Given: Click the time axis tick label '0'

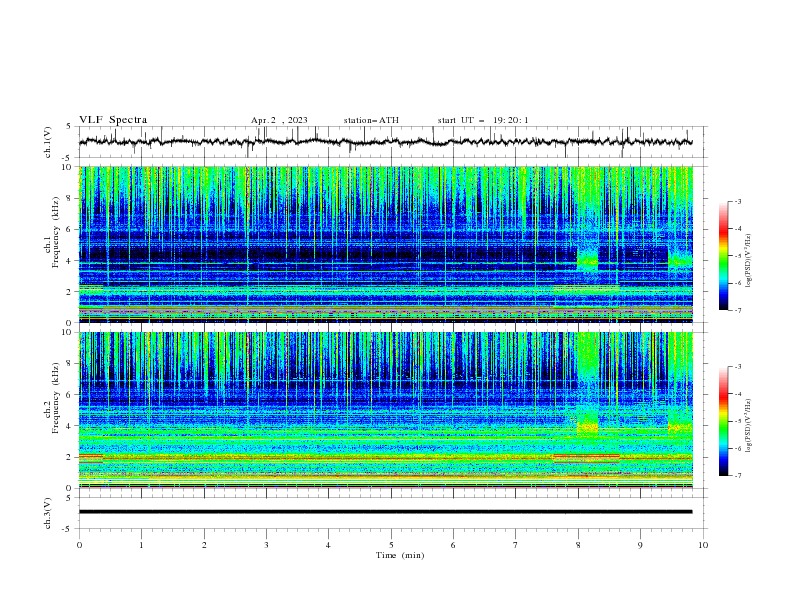Looking at the screenshot, I should coord(79,545).
